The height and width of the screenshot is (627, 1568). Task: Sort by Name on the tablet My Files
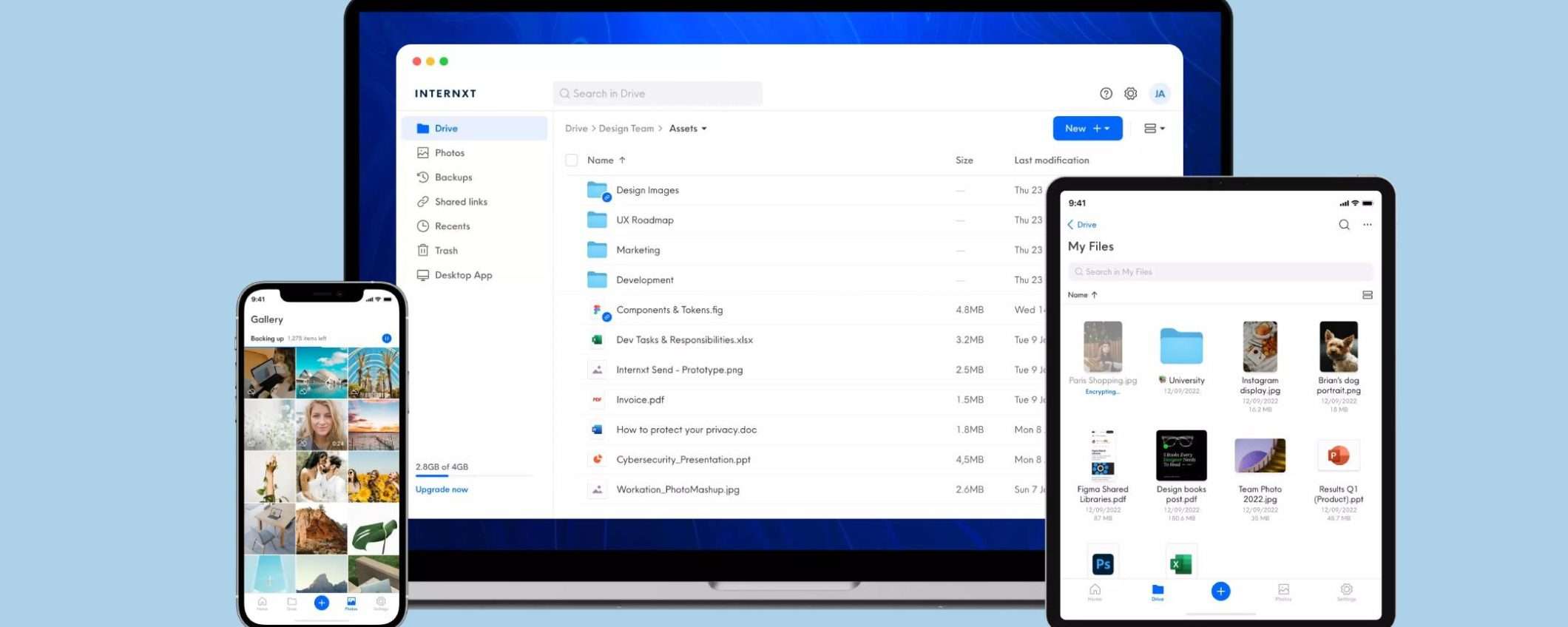(x=1083, y=295)
